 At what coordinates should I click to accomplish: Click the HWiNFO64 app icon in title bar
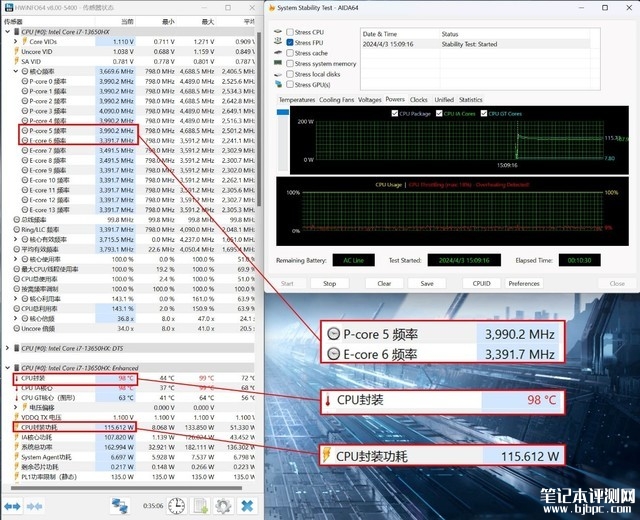[x=9, y=7]
